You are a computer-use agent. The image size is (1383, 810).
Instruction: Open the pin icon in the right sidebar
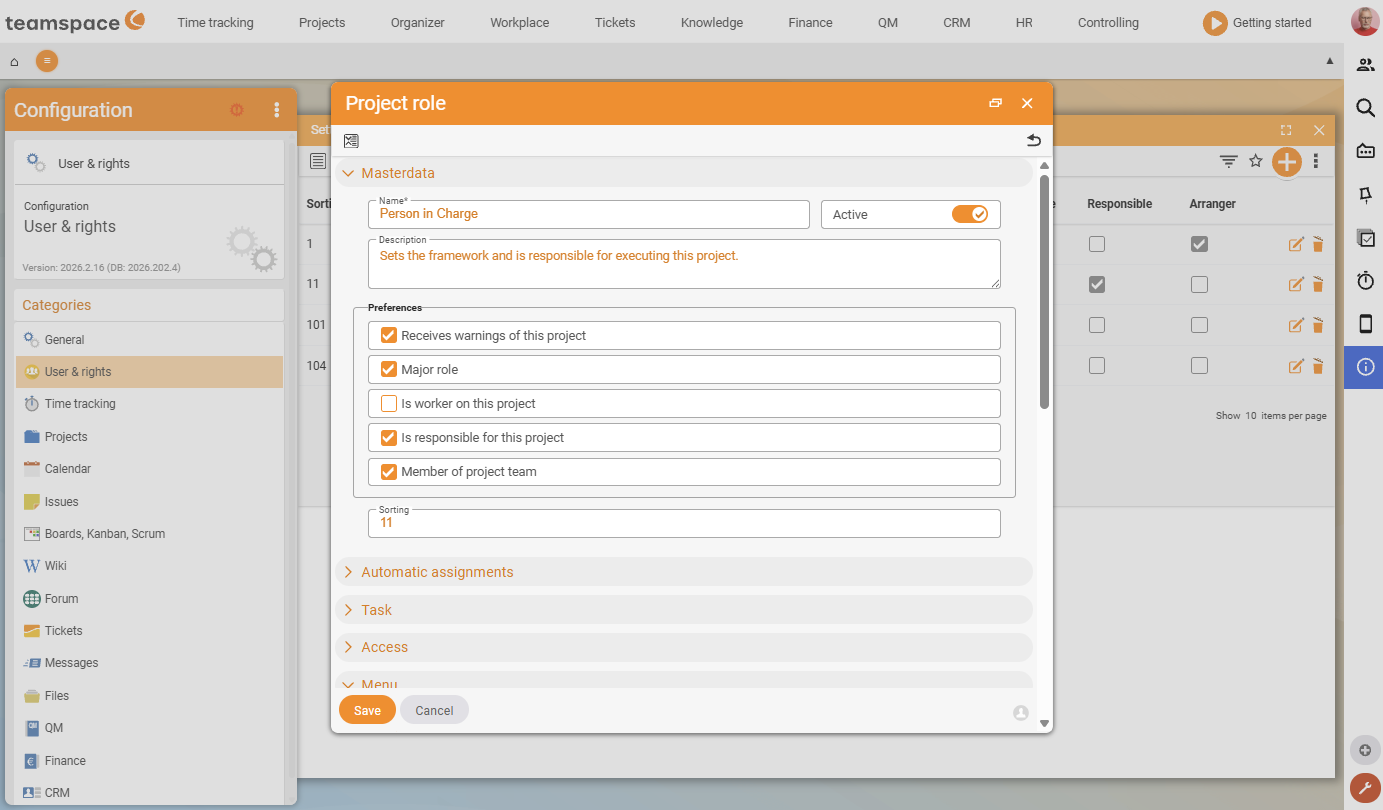[x=1365, y=194]
